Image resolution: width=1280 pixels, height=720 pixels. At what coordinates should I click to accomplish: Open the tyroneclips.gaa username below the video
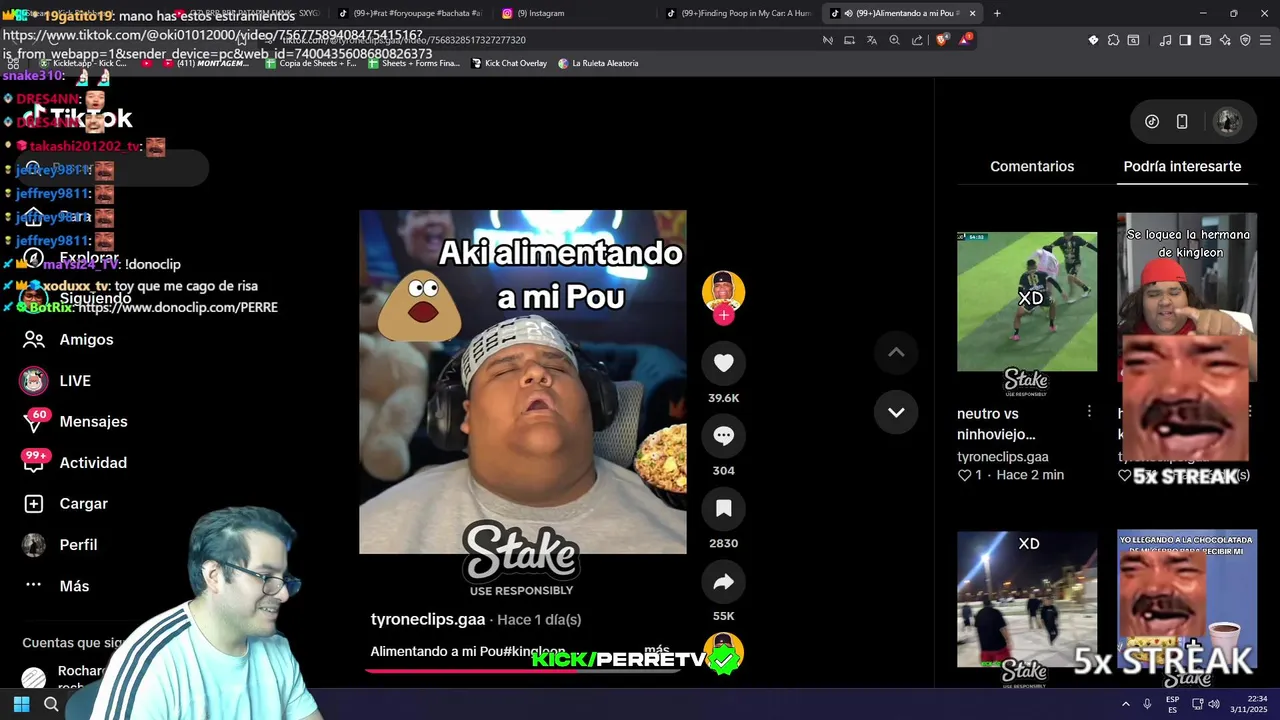pos(428,619)
